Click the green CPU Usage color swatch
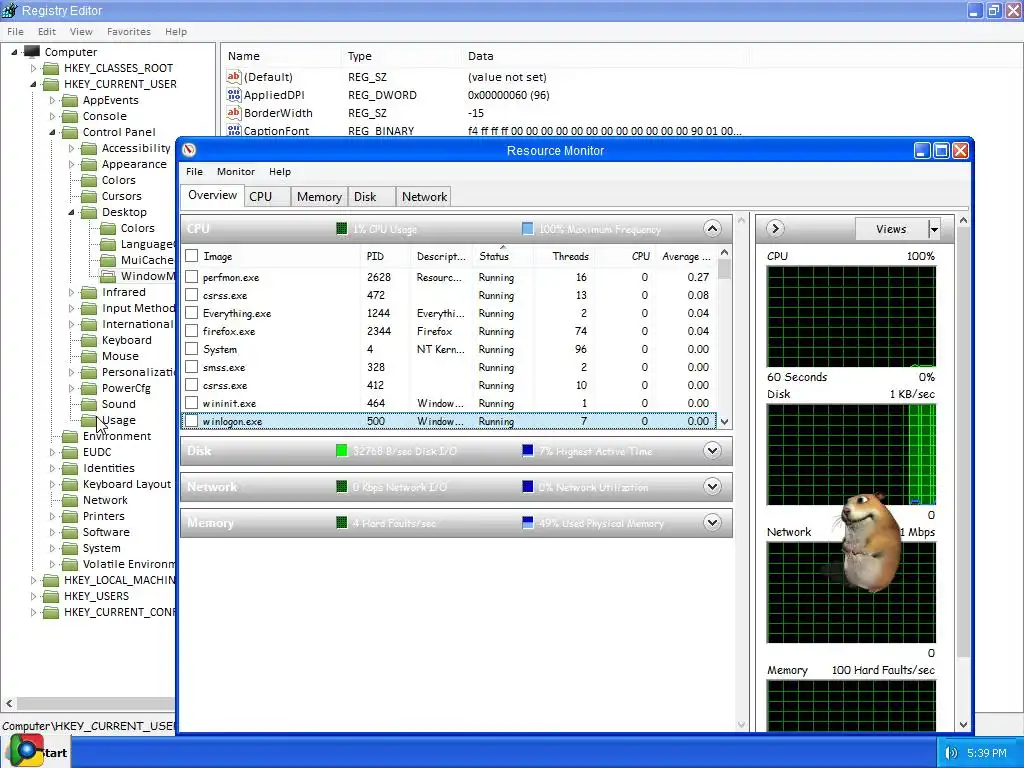The image size is (1024, 768). coord(342,229)
